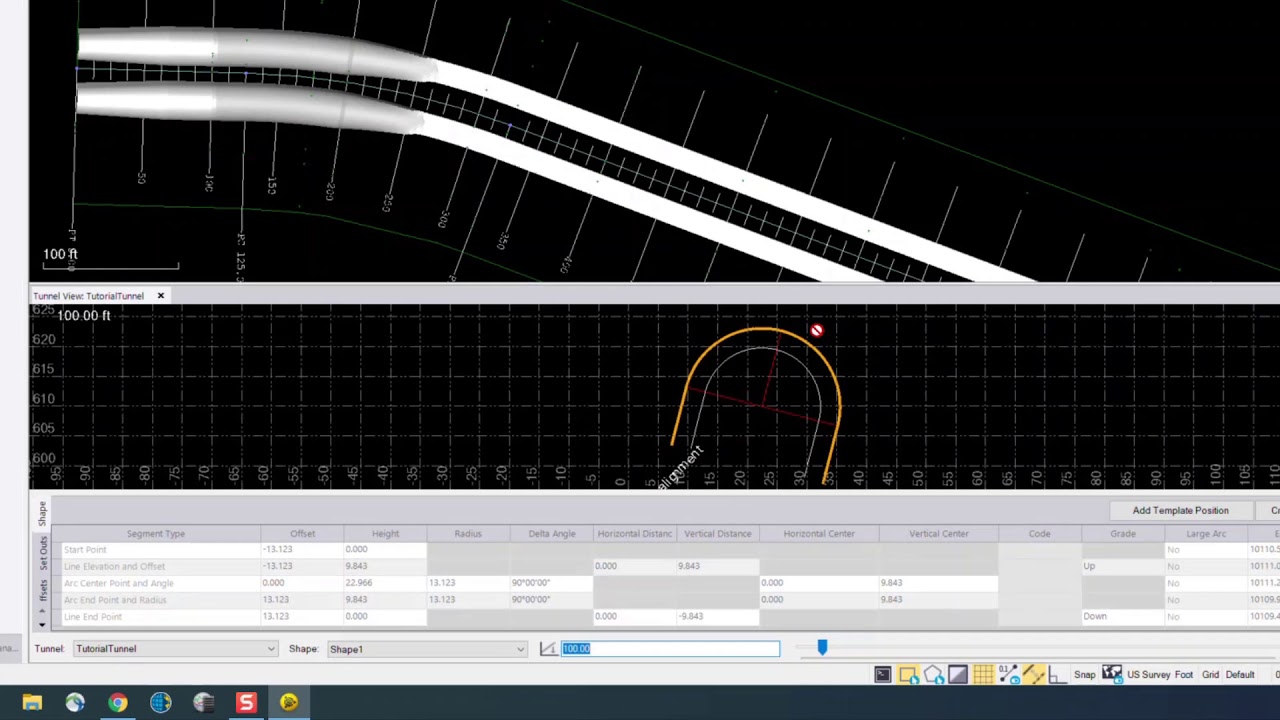Click the Vertical Distance column header
The height and width of the screenshot is (720, 1280).
pos(717,534)
